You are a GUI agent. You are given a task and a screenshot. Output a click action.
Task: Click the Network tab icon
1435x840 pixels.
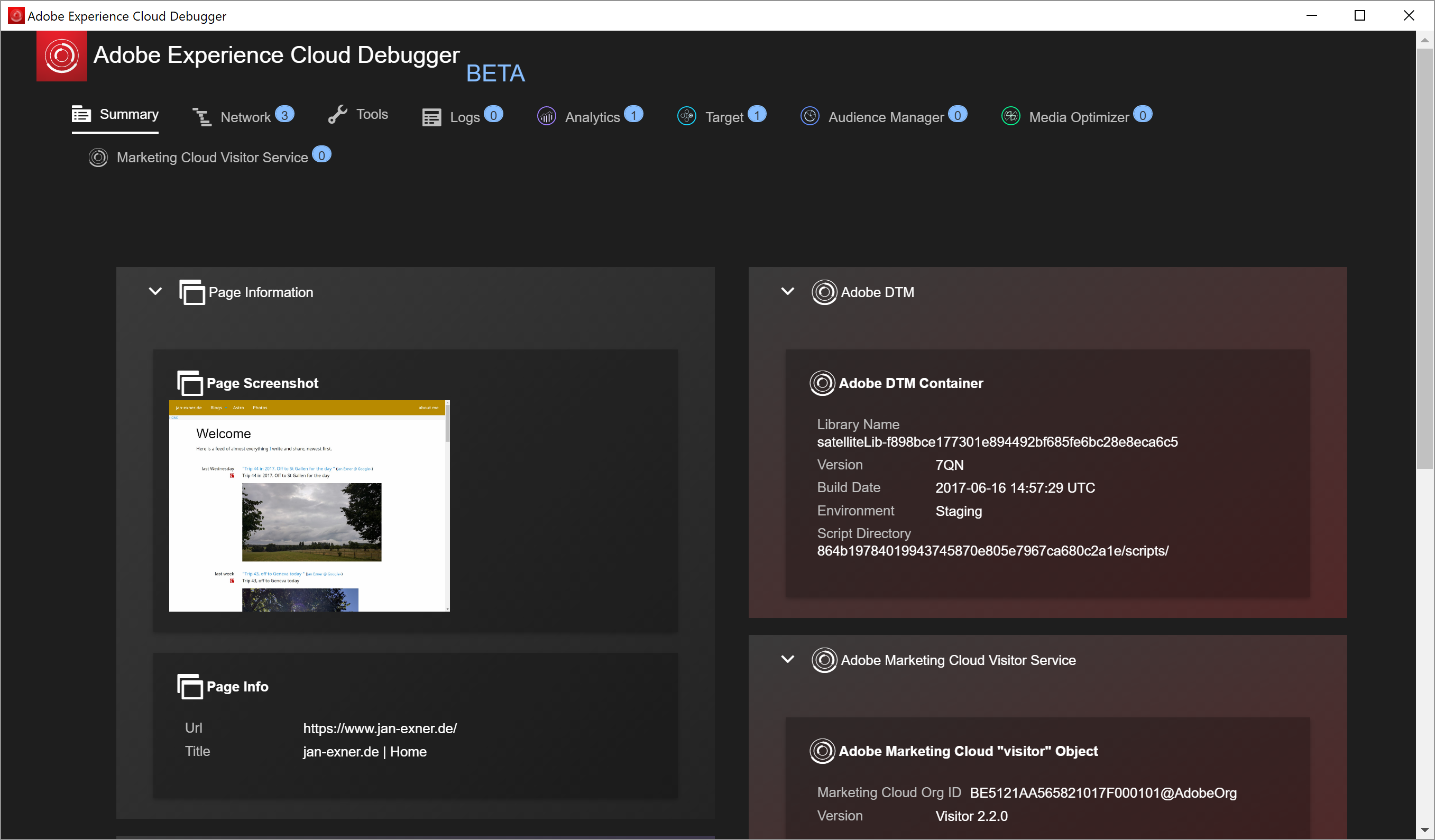202,117
